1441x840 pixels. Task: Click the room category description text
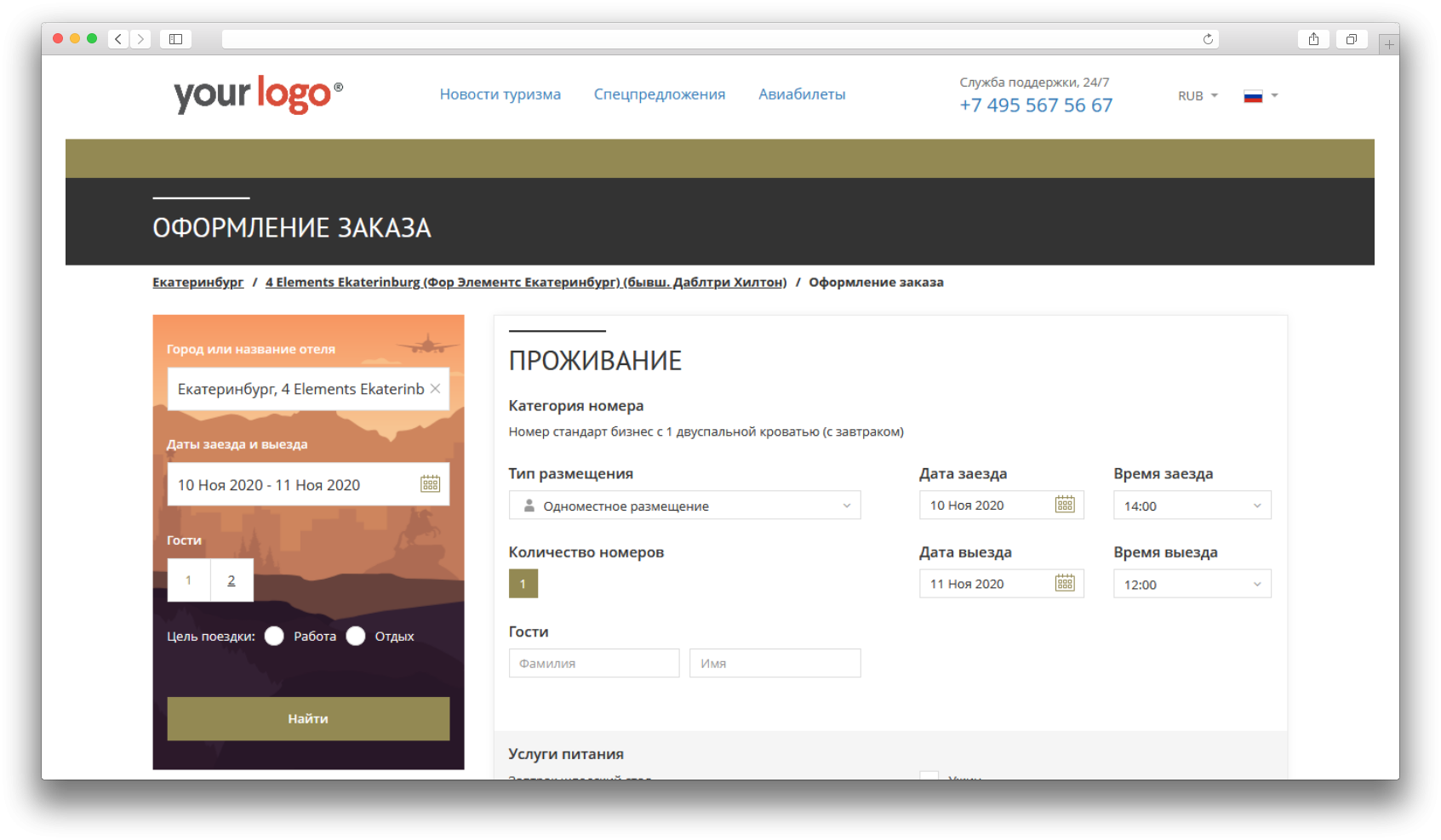(706, 432)
